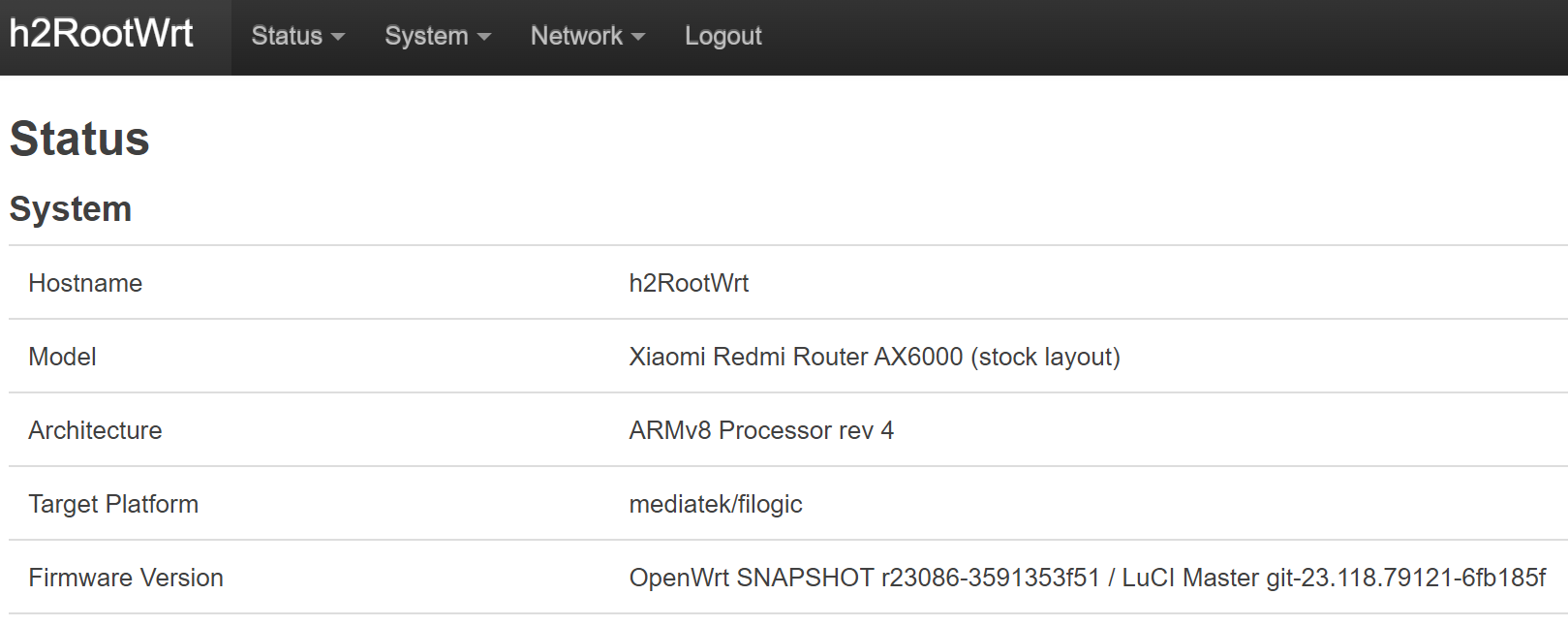Select the ARMv8 Processor rev 4 text
1568x626 pixels.
click(761, 430)
